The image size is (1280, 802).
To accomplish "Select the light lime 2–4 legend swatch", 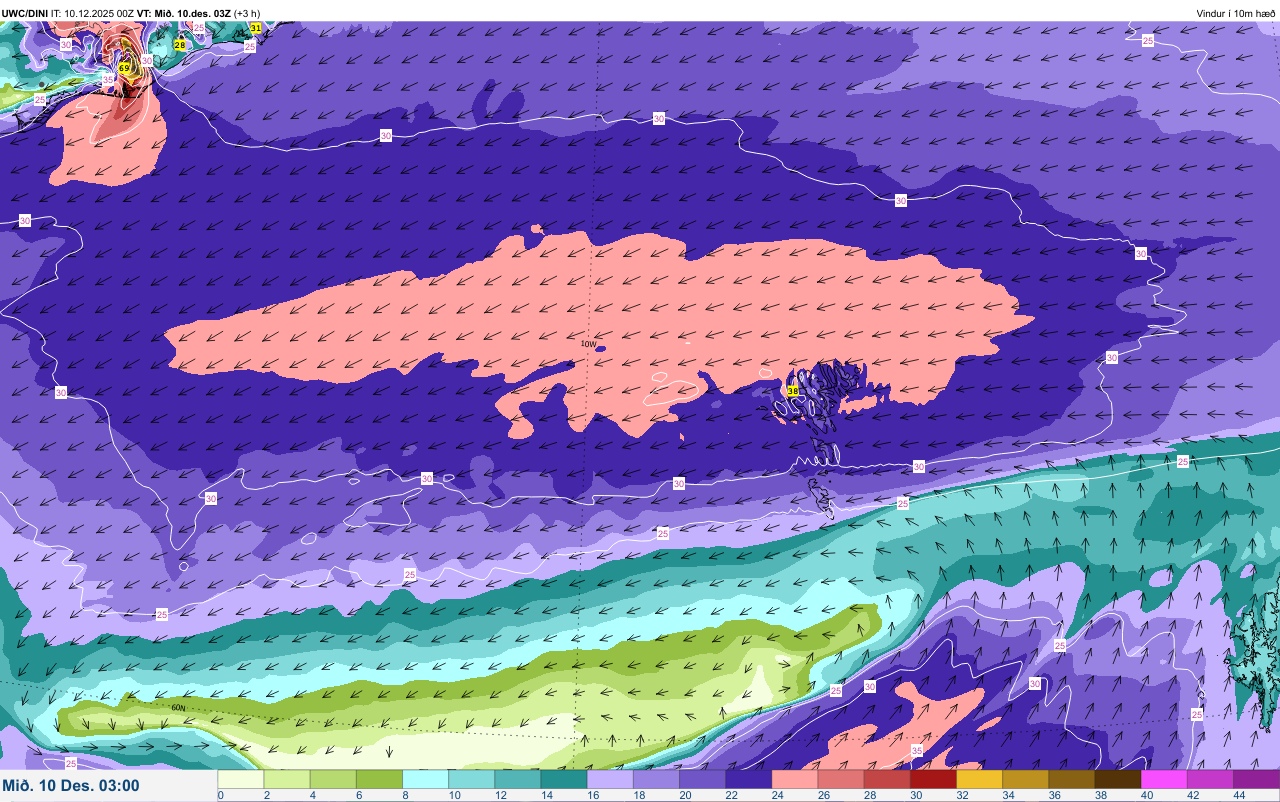I will 287,778.
